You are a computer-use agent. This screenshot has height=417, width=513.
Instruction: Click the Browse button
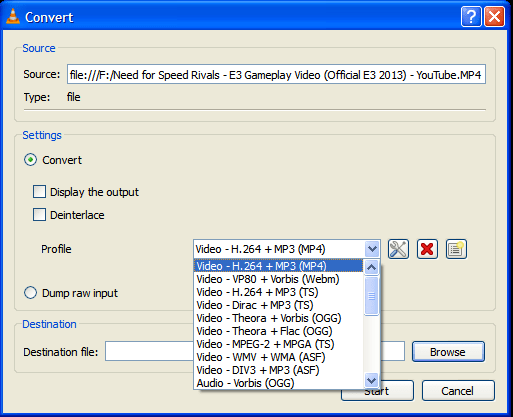[x=448, y=352]
